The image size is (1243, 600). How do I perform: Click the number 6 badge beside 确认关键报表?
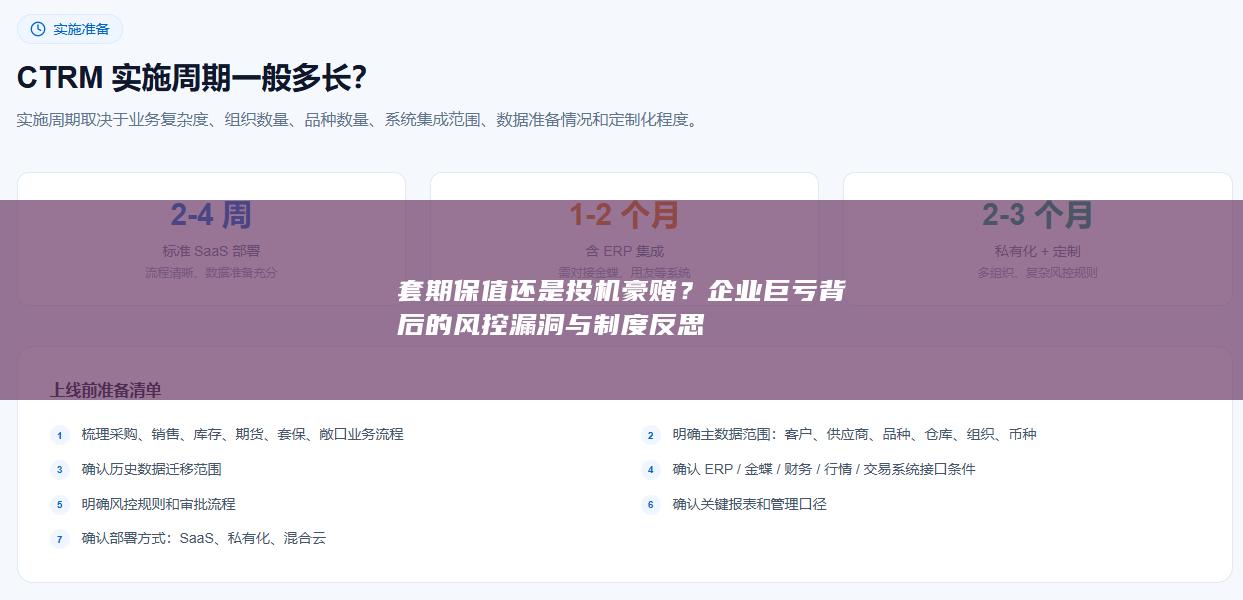[x=651, y=505]
